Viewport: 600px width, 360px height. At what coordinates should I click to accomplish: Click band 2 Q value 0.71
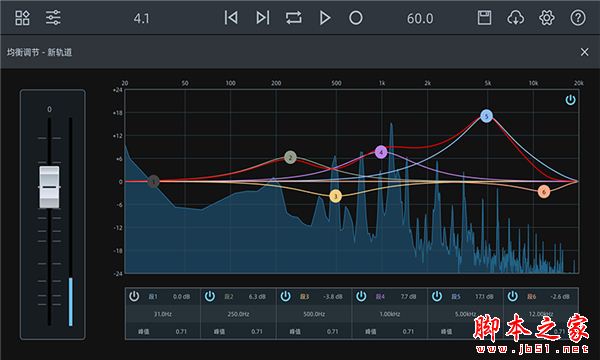pyautogui.click(x=257, y=331)
